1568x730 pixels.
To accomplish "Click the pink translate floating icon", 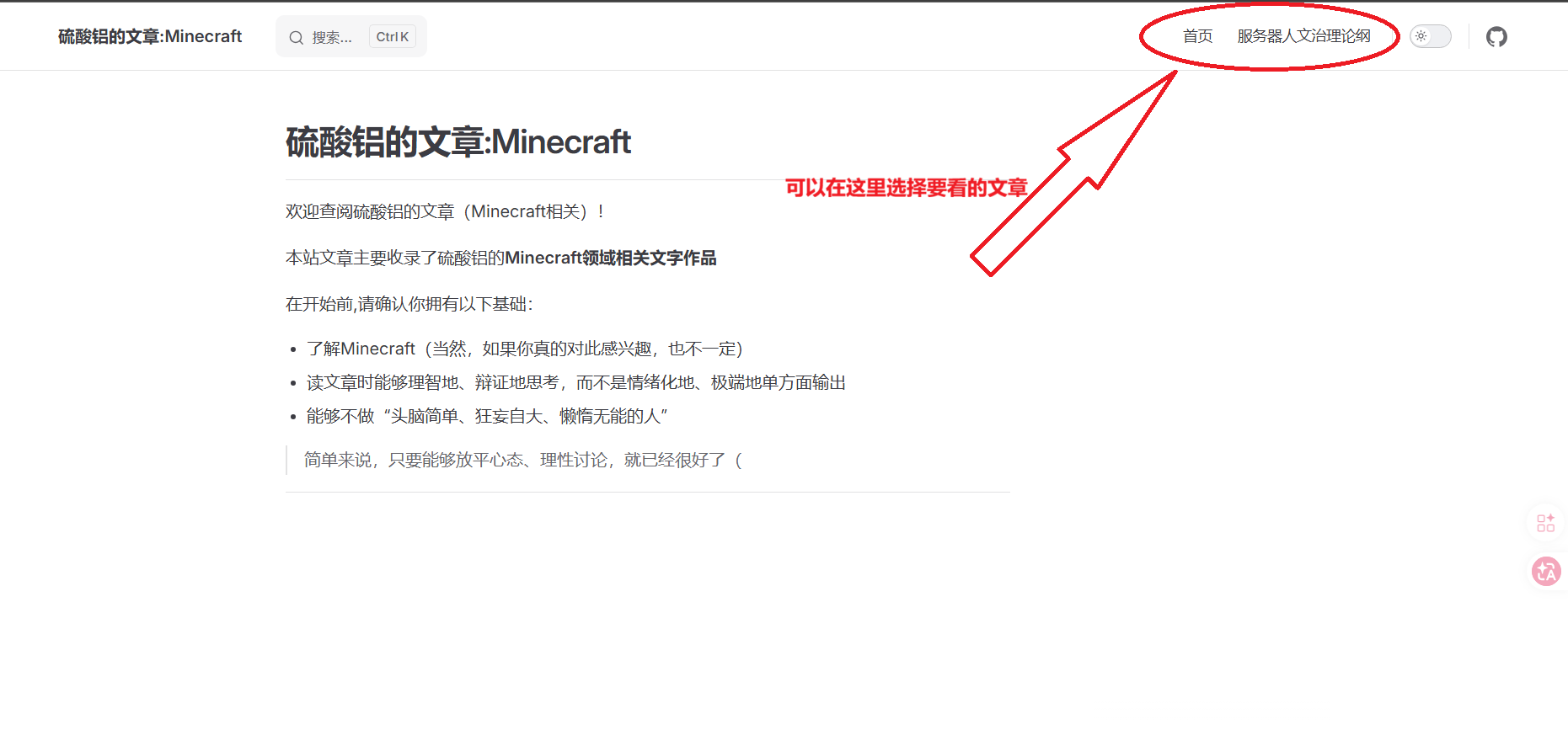I will [x=1546, y=572].
